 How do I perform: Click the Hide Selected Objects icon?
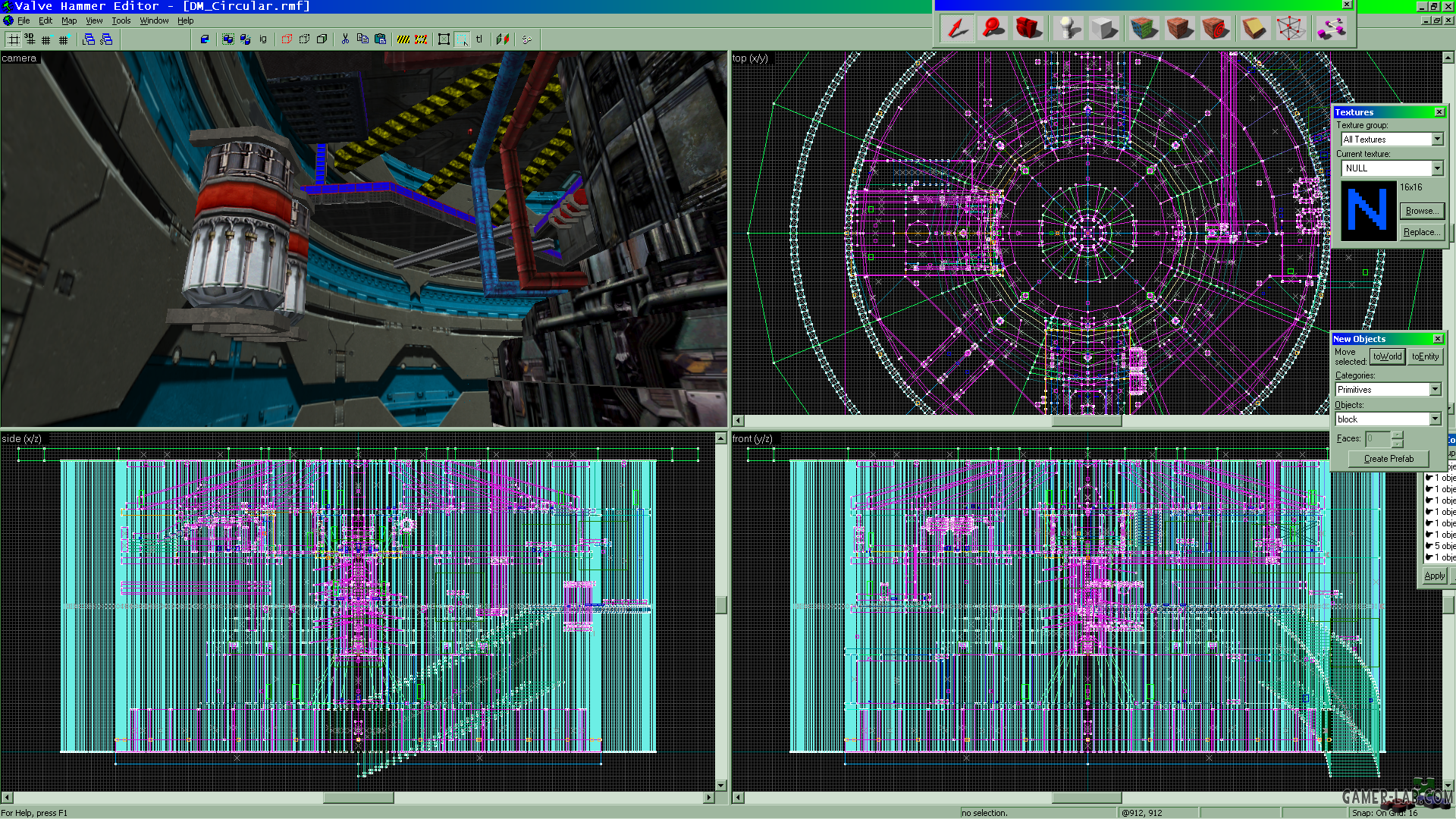point(287,39)
